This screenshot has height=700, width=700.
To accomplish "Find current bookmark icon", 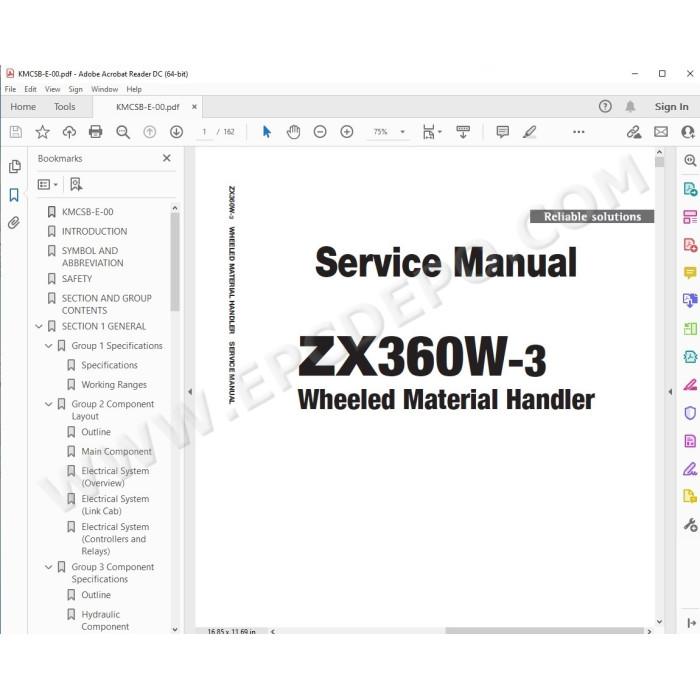I will tap(76, 184).
